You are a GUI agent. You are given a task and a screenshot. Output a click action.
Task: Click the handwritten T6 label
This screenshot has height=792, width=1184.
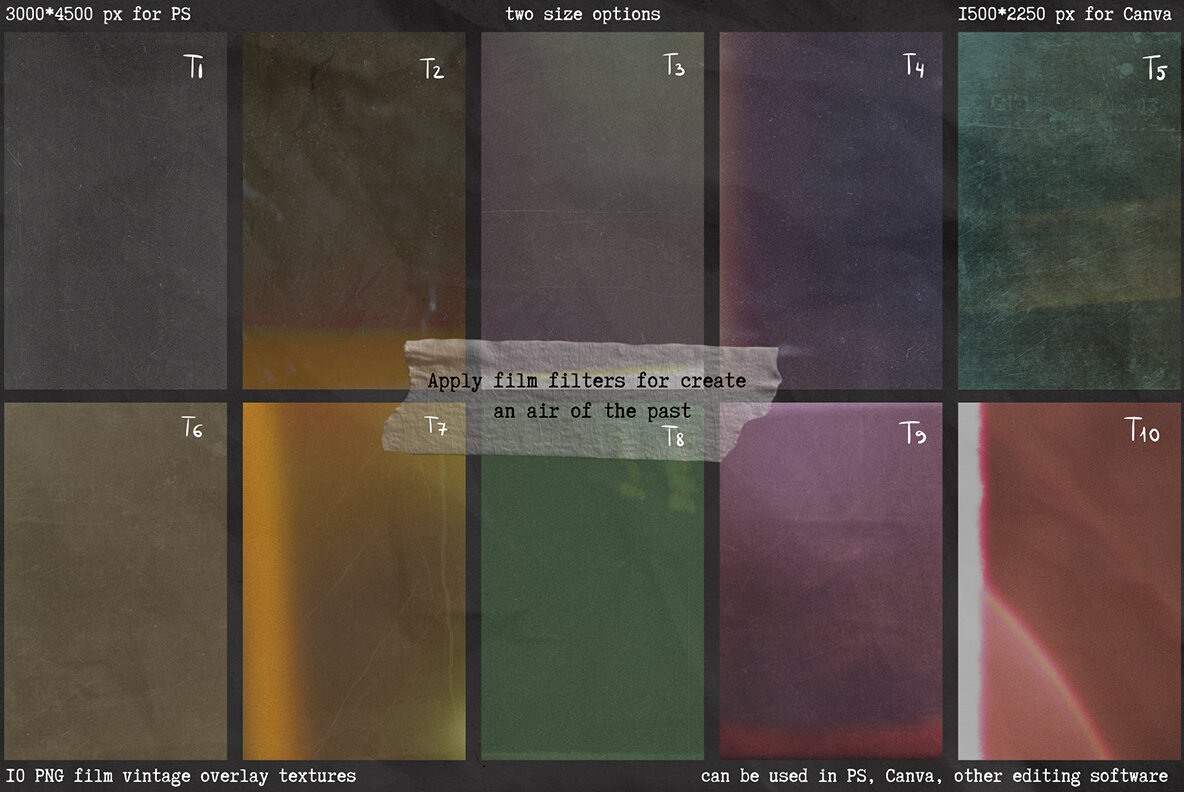point(192,428)
